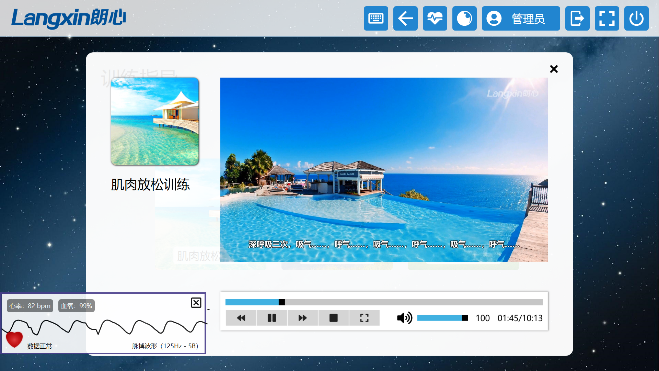Open the on-screen keyboard icon
Viewport: 659px width, 371px height.
coord(376,18)
